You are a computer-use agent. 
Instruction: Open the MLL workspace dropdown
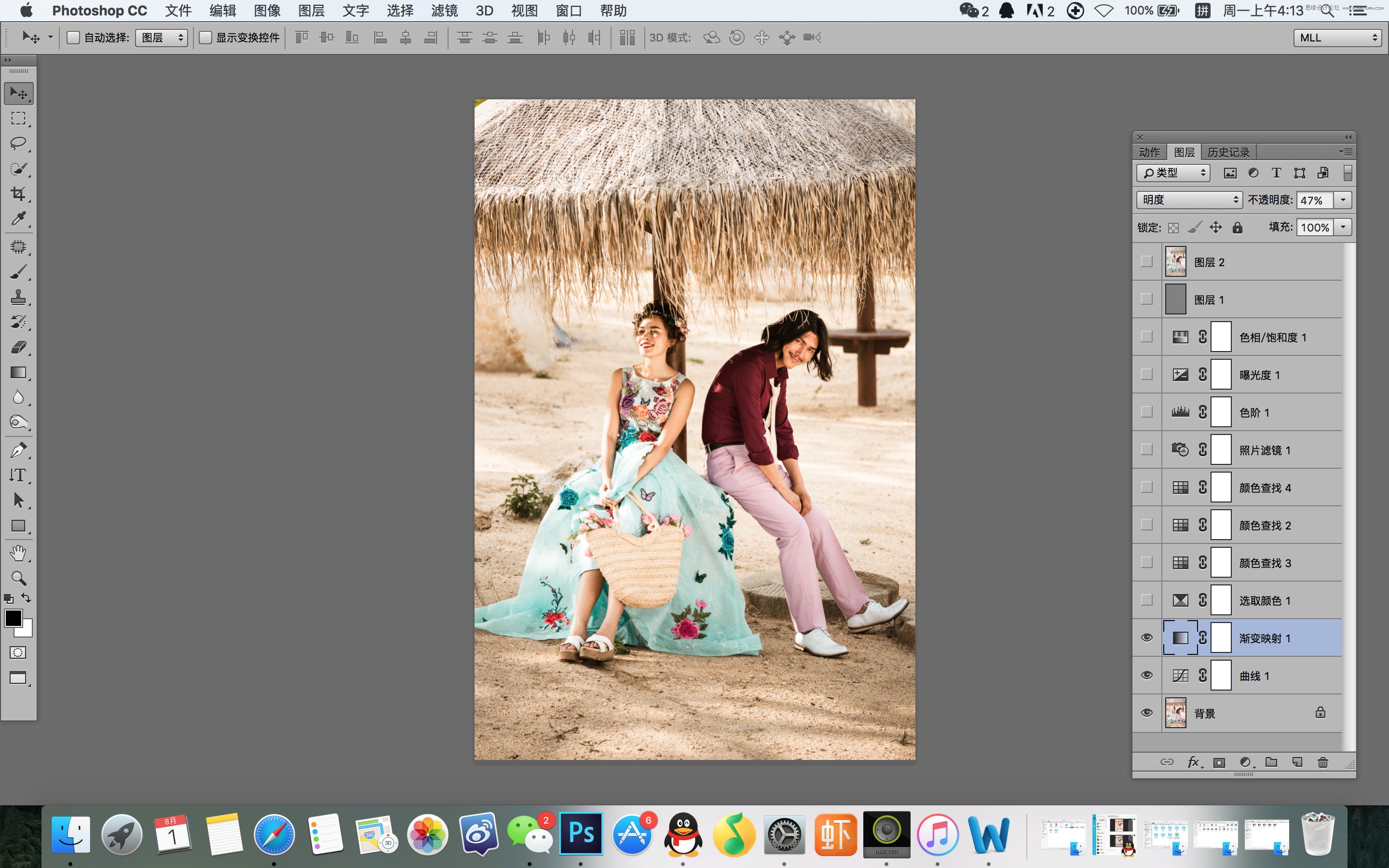pyautogui.click(x=1337, y=38)
